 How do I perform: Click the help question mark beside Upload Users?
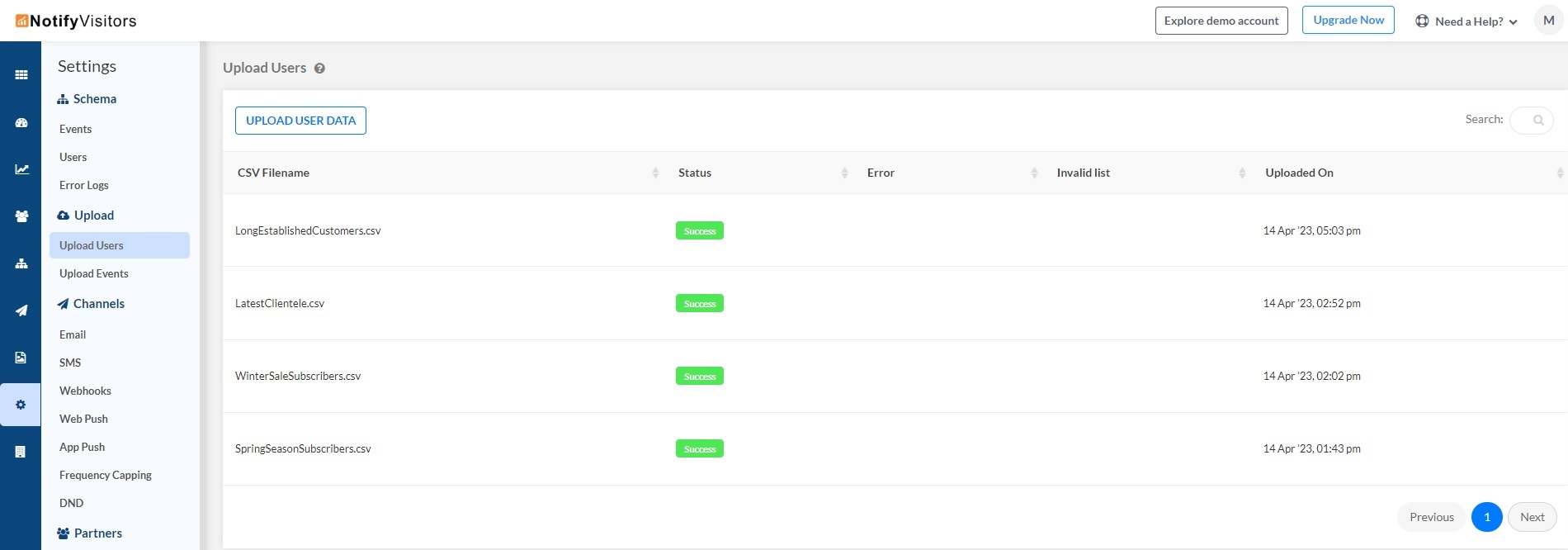point(319,69)
